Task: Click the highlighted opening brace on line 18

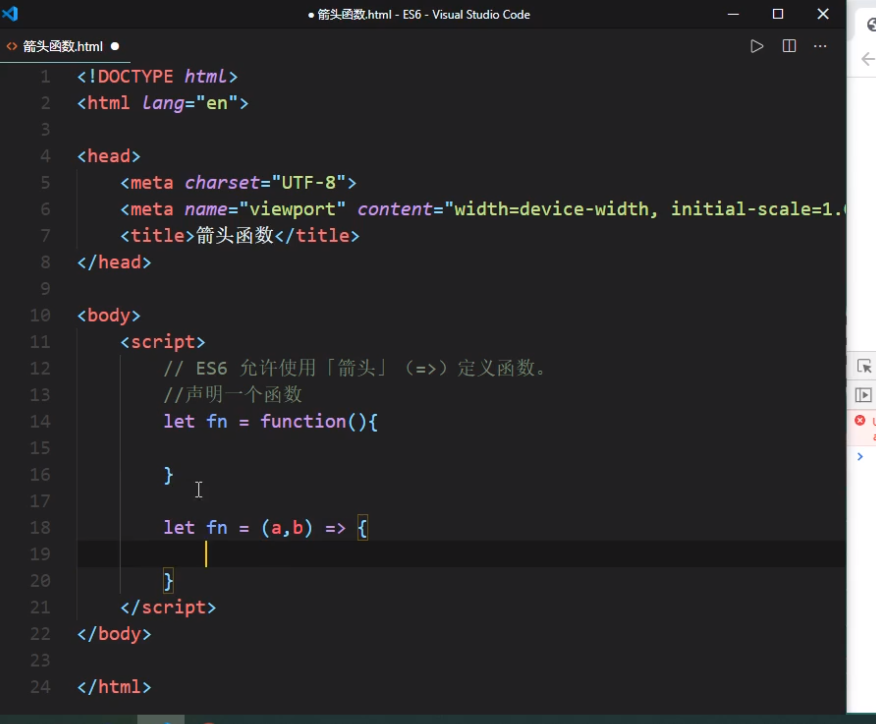Action: 363,527
